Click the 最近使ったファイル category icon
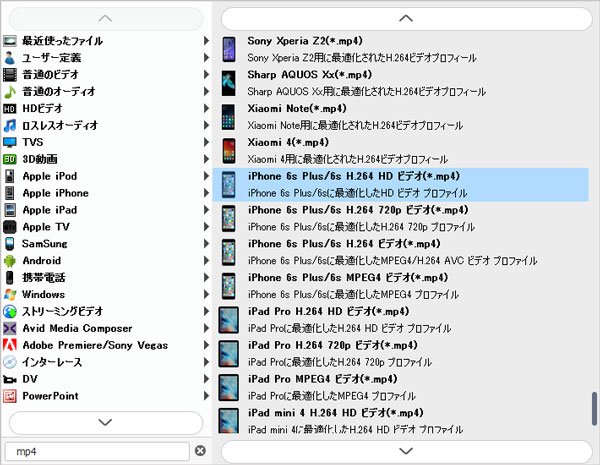600x465 pixels. 10,41
